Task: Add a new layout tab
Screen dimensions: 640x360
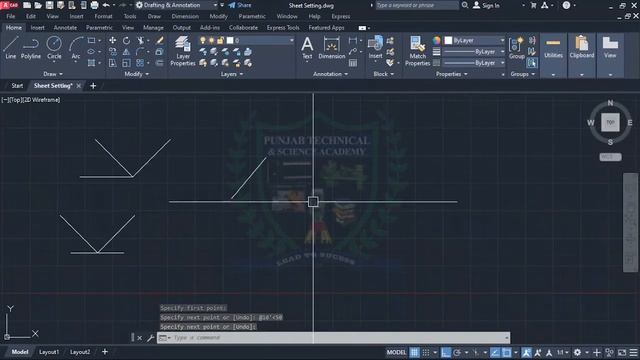Action: point(105,352)
